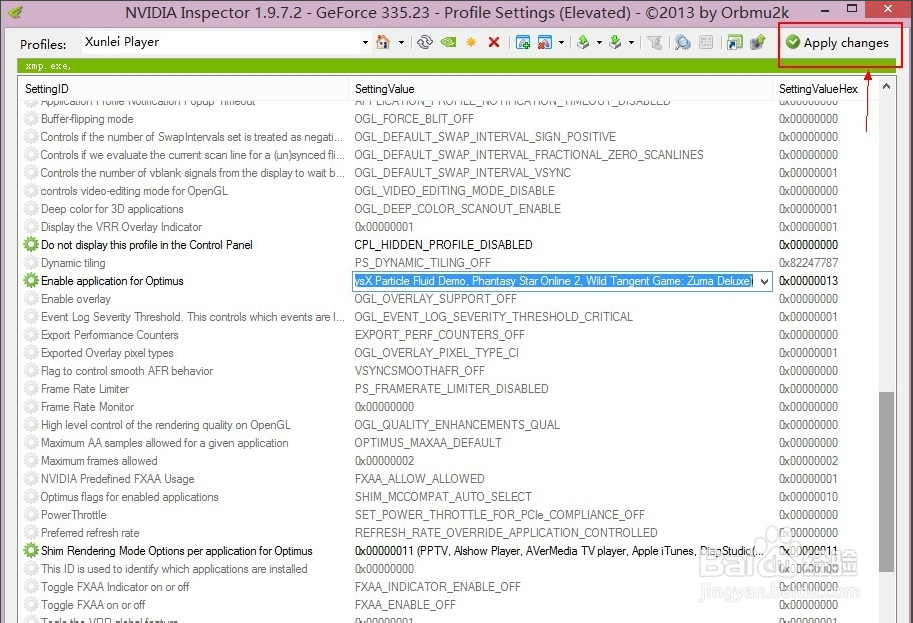Click the export profile up-arrow icon
The height and width of the screenshot is (623, 913).
click(583, 42)
